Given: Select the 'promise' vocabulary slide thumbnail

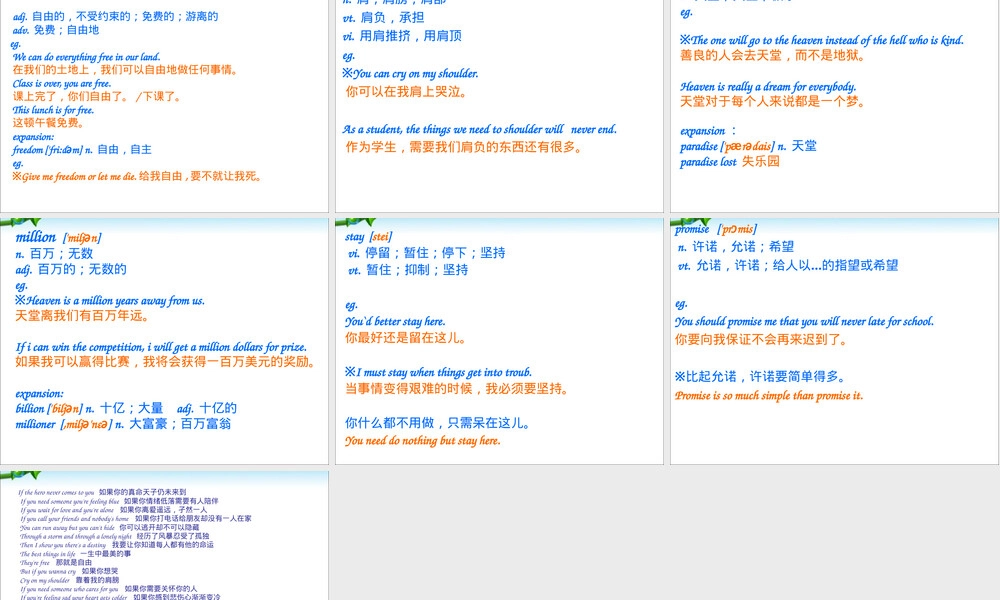Looking at the screenshot, I should point(834,341).
